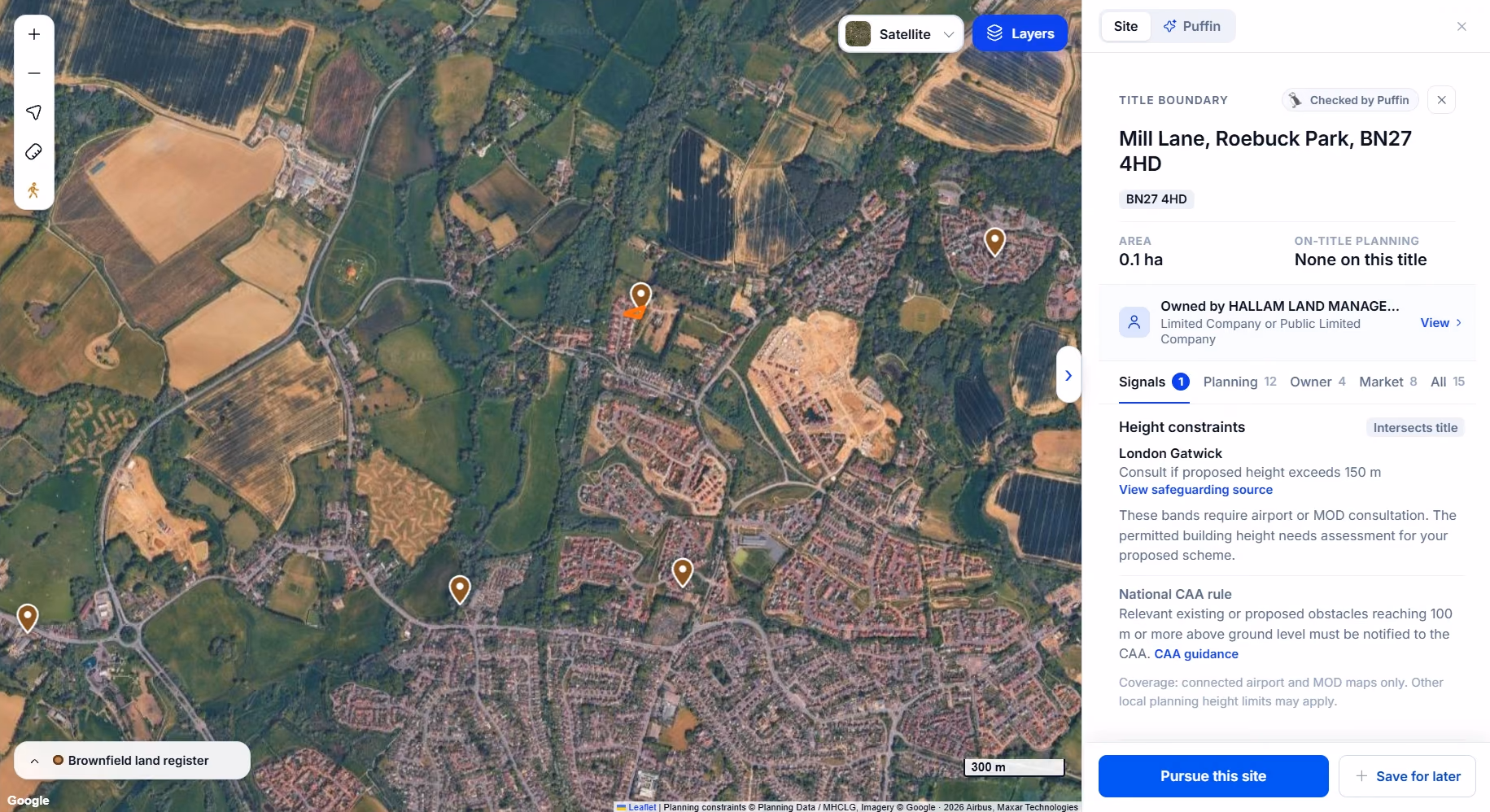Collapse the Brownfield land register legend
Viewport: 1490px width, 812px height.
coord(35,761)
